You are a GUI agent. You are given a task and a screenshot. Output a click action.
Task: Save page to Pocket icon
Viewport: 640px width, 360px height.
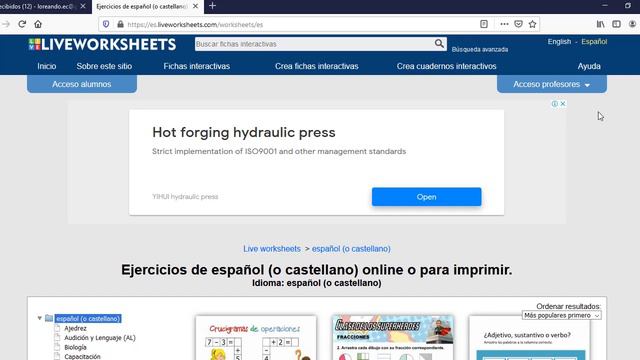518,24
